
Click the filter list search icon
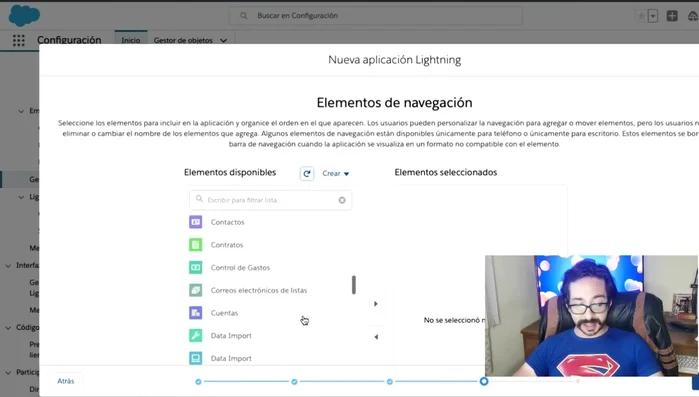click(199, 199)
